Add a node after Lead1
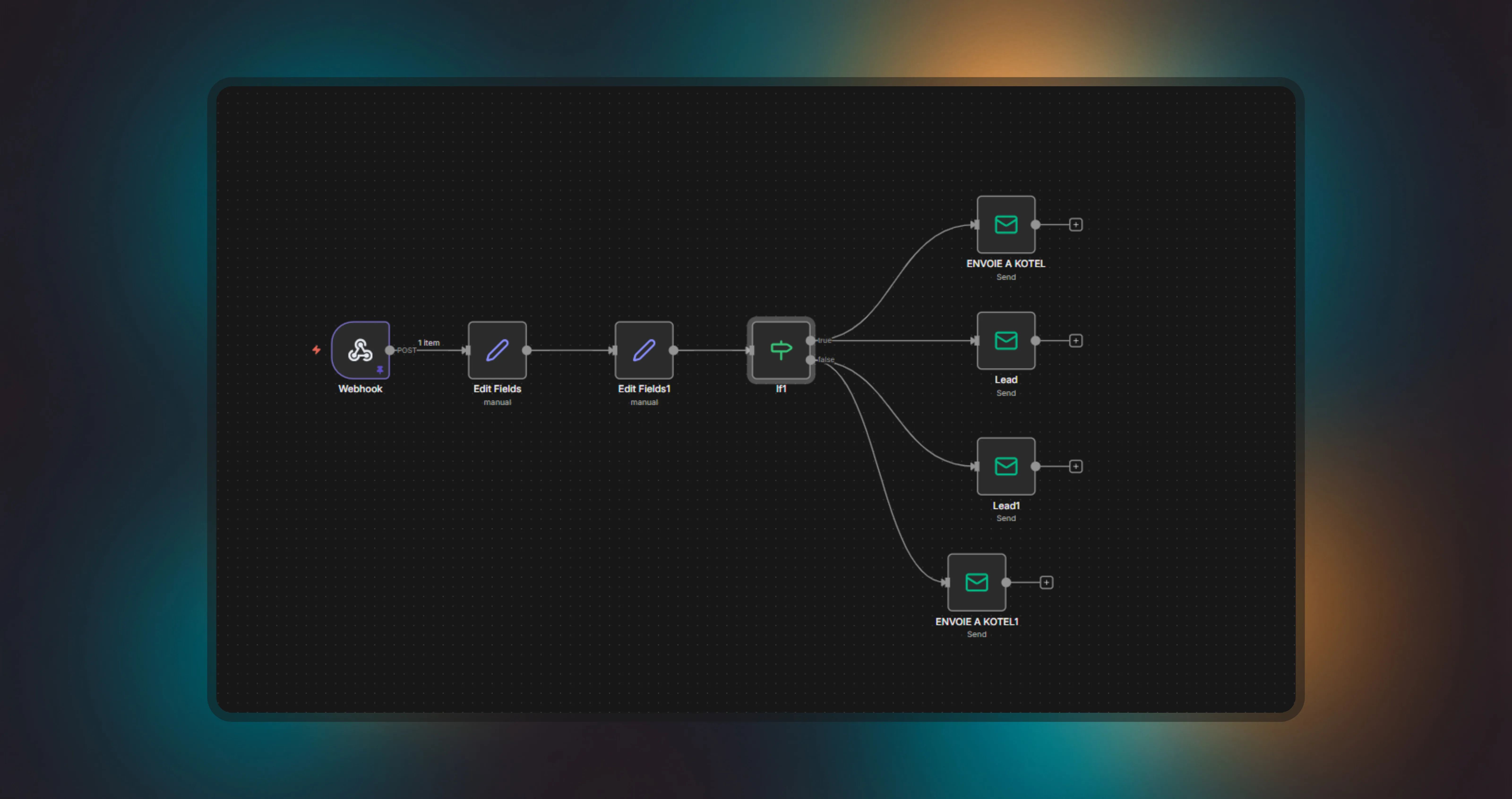The width and height of the screenshot is (1512, 799). [x=1076, y=466]
